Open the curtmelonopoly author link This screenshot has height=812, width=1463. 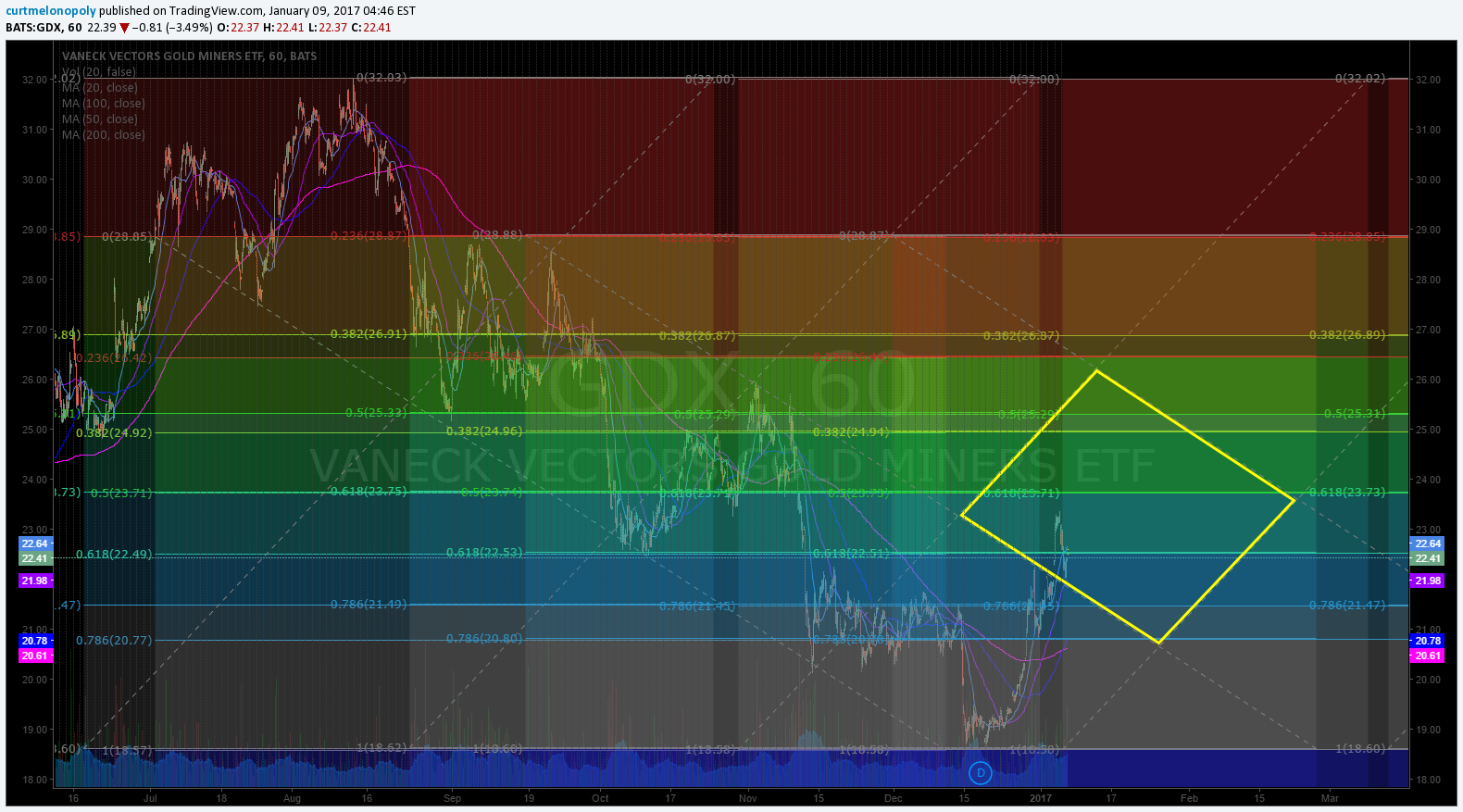(51, 11)
